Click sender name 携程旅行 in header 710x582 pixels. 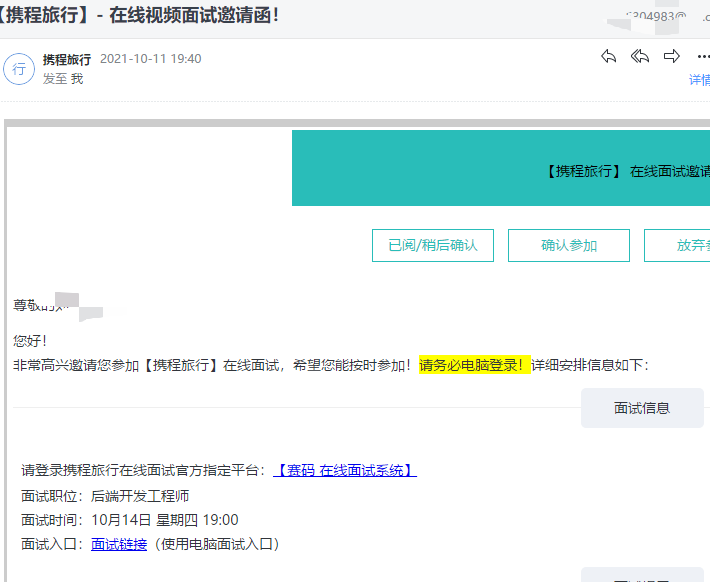(67, 59)
